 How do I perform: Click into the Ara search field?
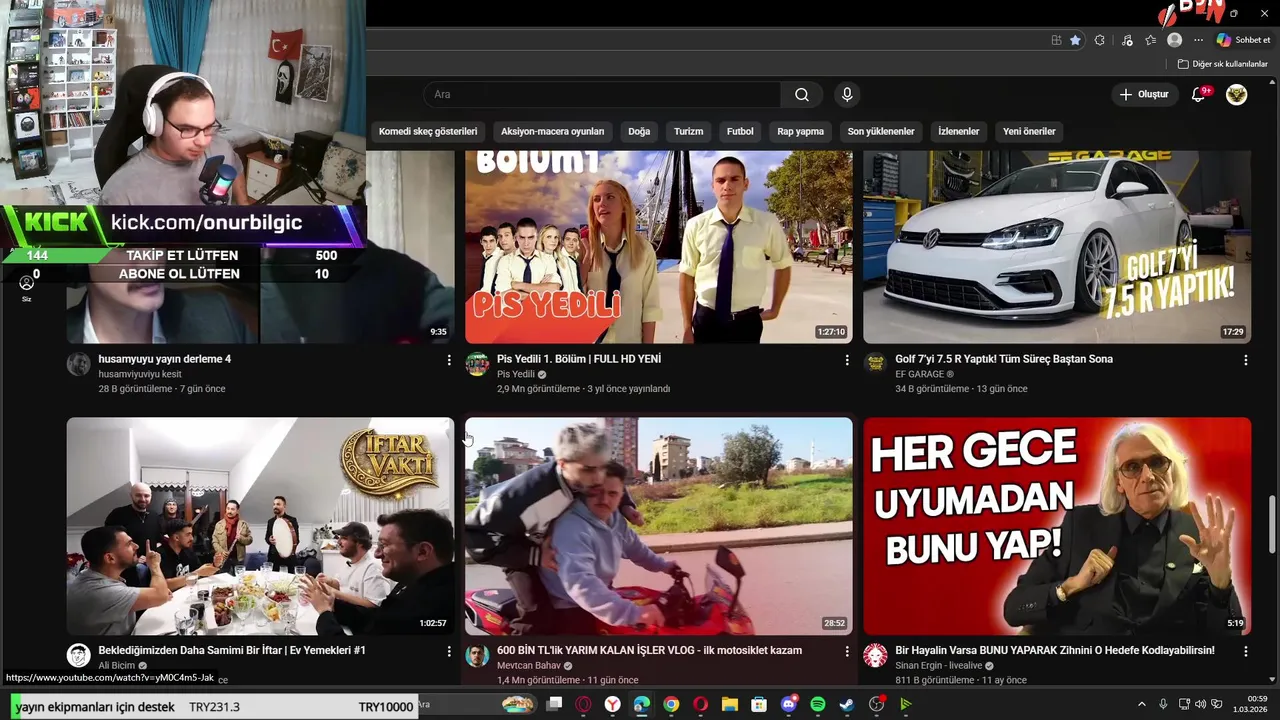pos(603,95)
